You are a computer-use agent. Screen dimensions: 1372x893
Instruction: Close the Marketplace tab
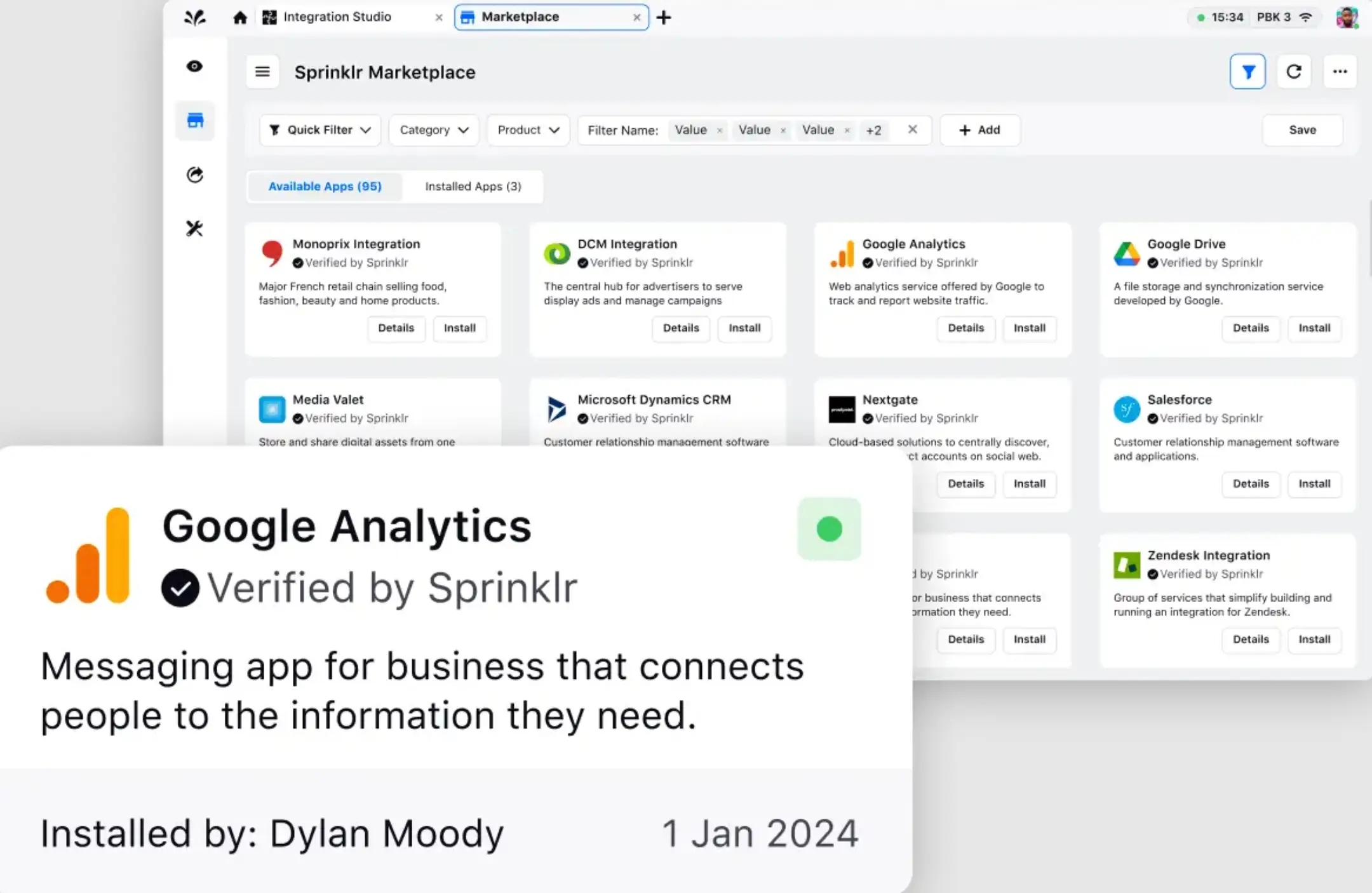(x=636, y=18)
